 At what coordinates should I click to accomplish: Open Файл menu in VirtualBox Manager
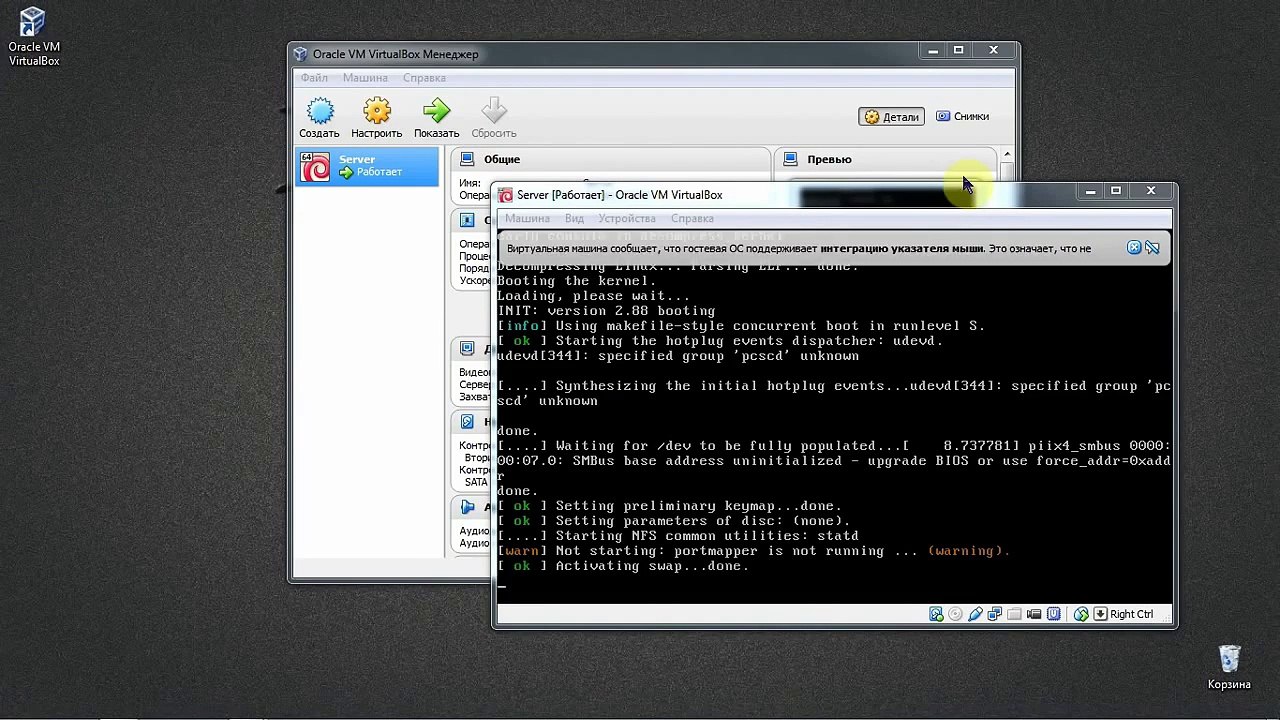pyautogui.click(x=314, y=78)
